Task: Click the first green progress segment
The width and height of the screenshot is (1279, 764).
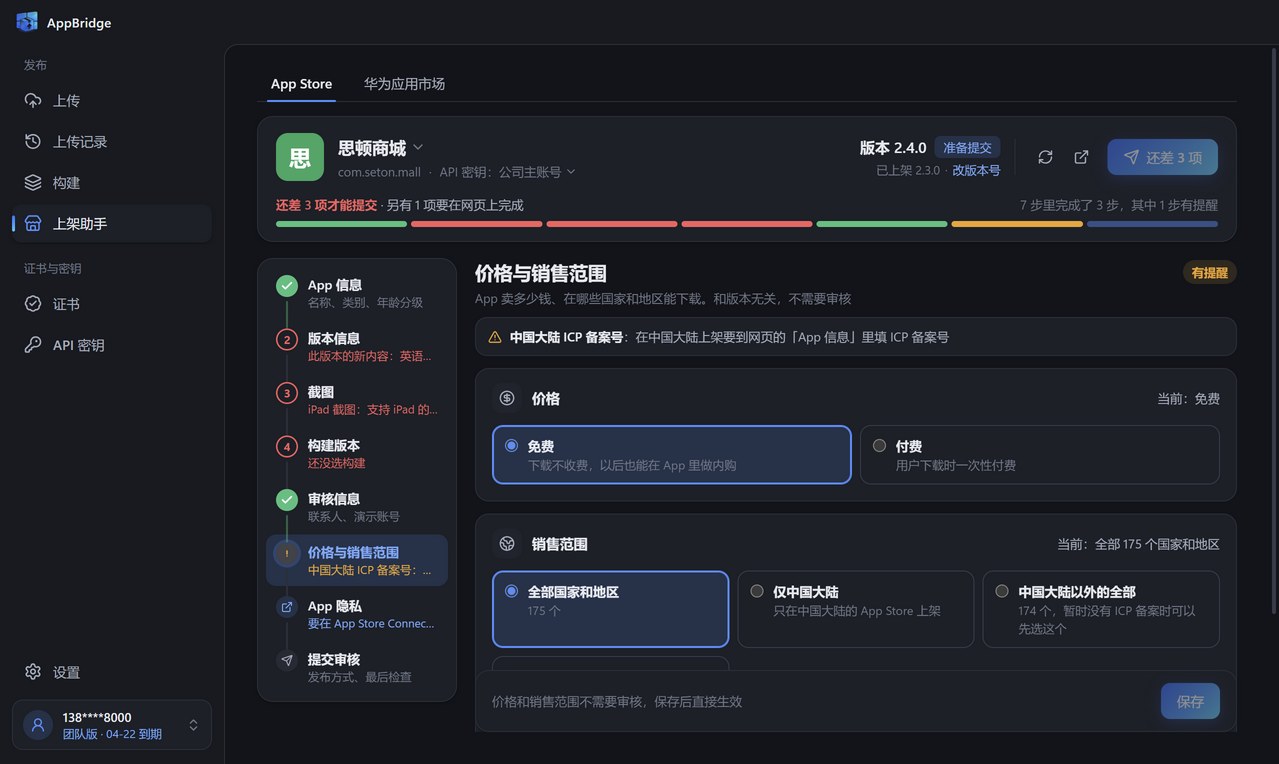Action: click(341, 224)
